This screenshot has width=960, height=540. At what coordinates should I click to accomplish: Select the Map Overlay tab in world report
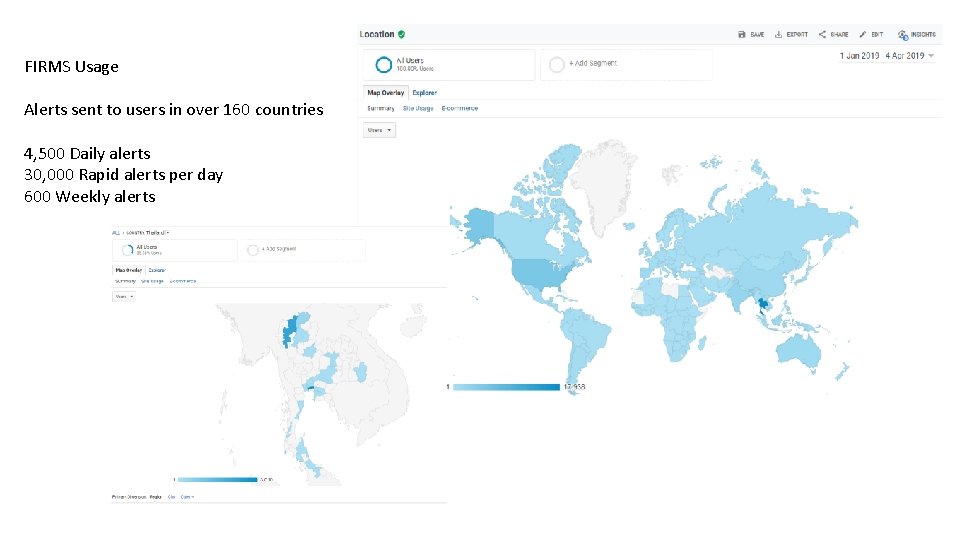[x=386, y=92]
